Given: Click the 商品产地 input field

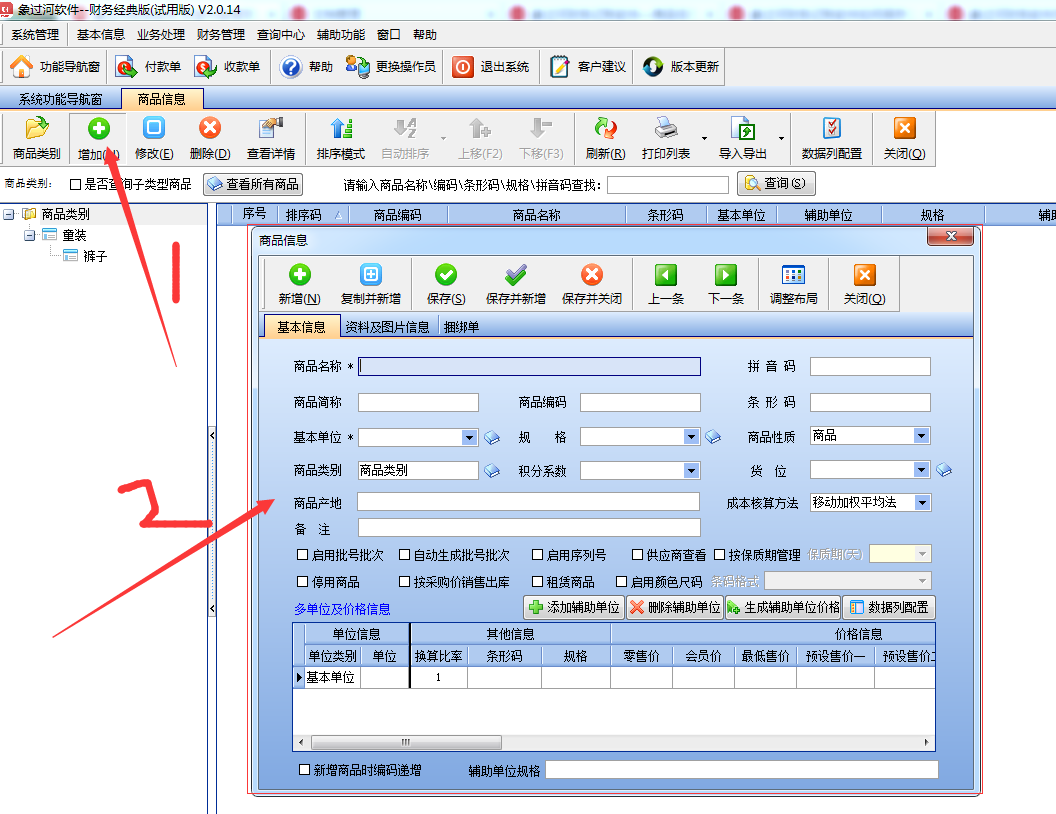Looking at the screenshot, I should [529, 502].
